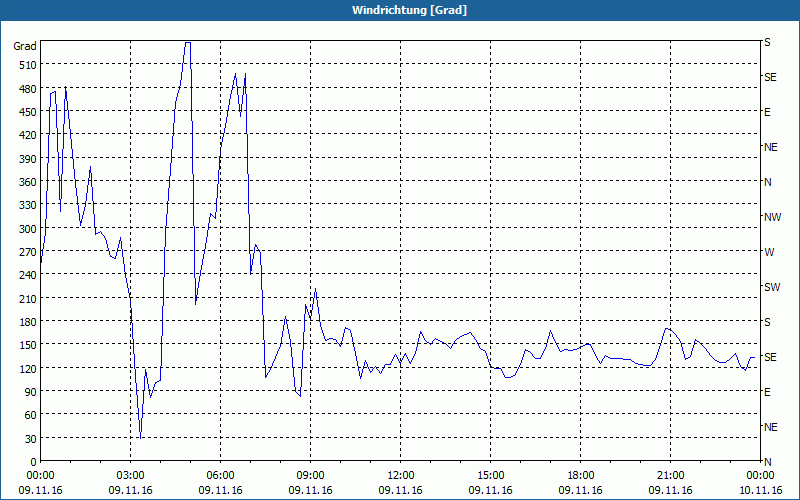This screenshot has width=800, height=500.
Task: Select the '510' y-axis value
Action: (x=28, y=65)
